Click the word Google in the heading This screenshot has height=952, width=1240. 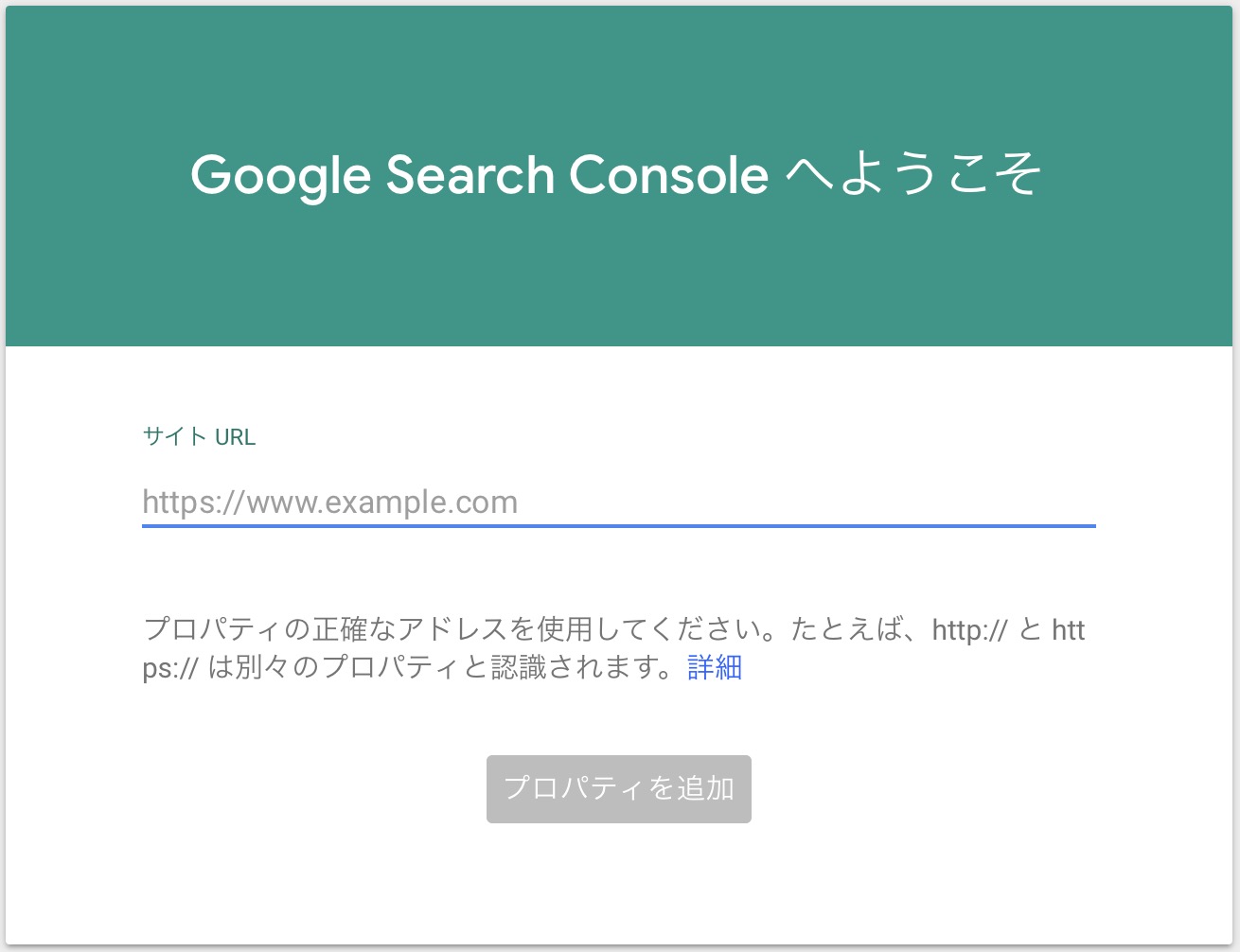click(281, 177)
